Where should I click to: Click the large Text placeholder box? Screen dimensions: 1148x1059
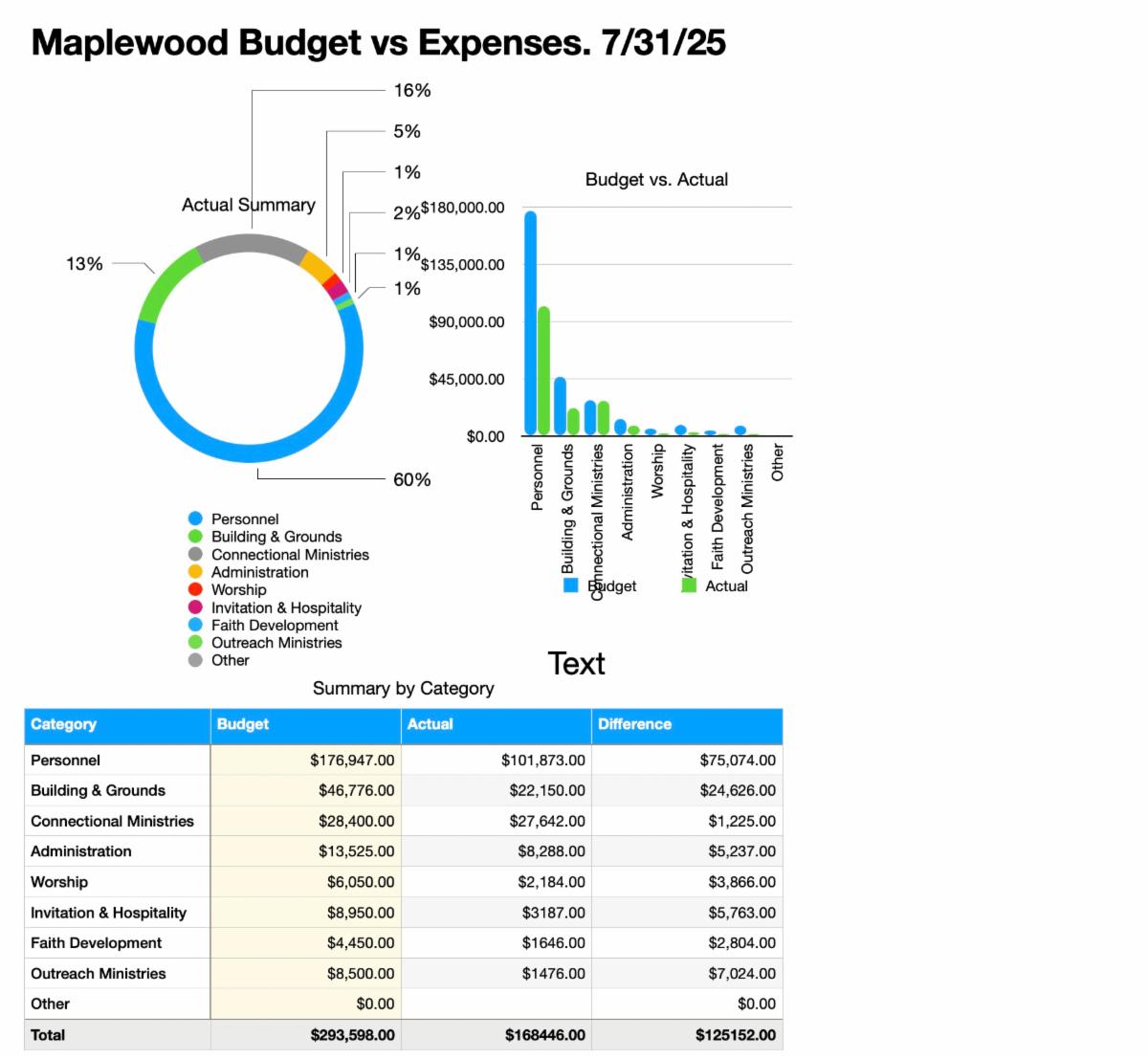point(576,663)
